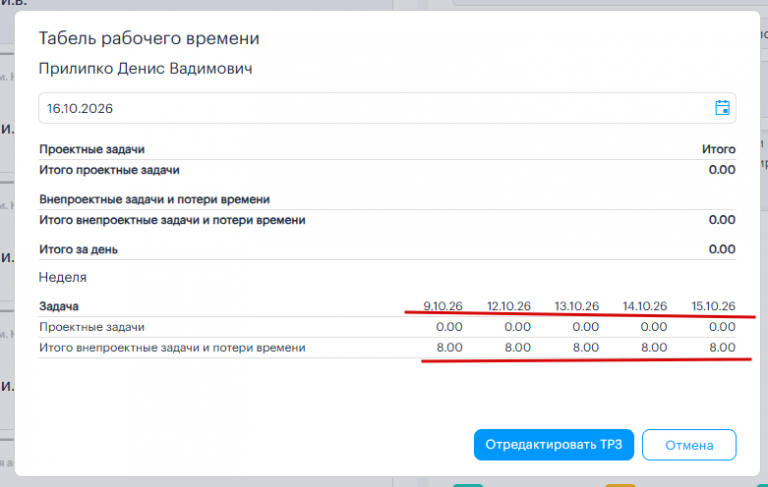The width and height of the screenshot is (768, 487).
Task: Select the 13.10.26 column header
Action: pos(576,306)
